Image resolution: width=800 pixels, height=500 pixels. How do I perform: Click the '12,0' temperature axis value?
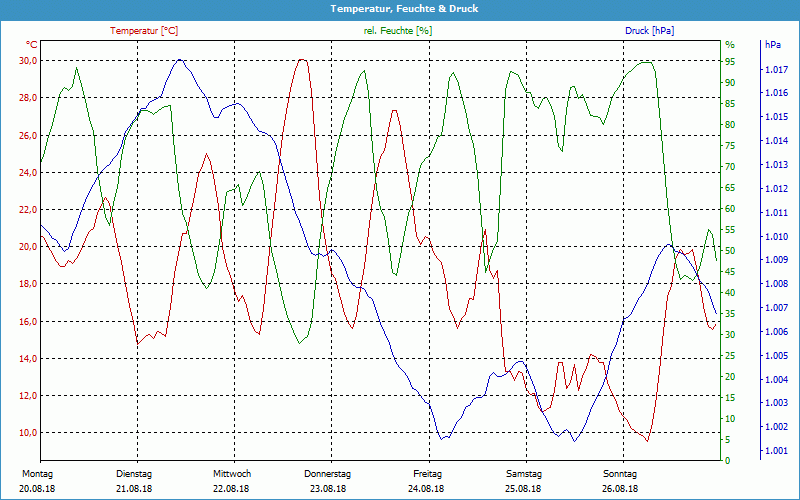click(x=28, y=396)
